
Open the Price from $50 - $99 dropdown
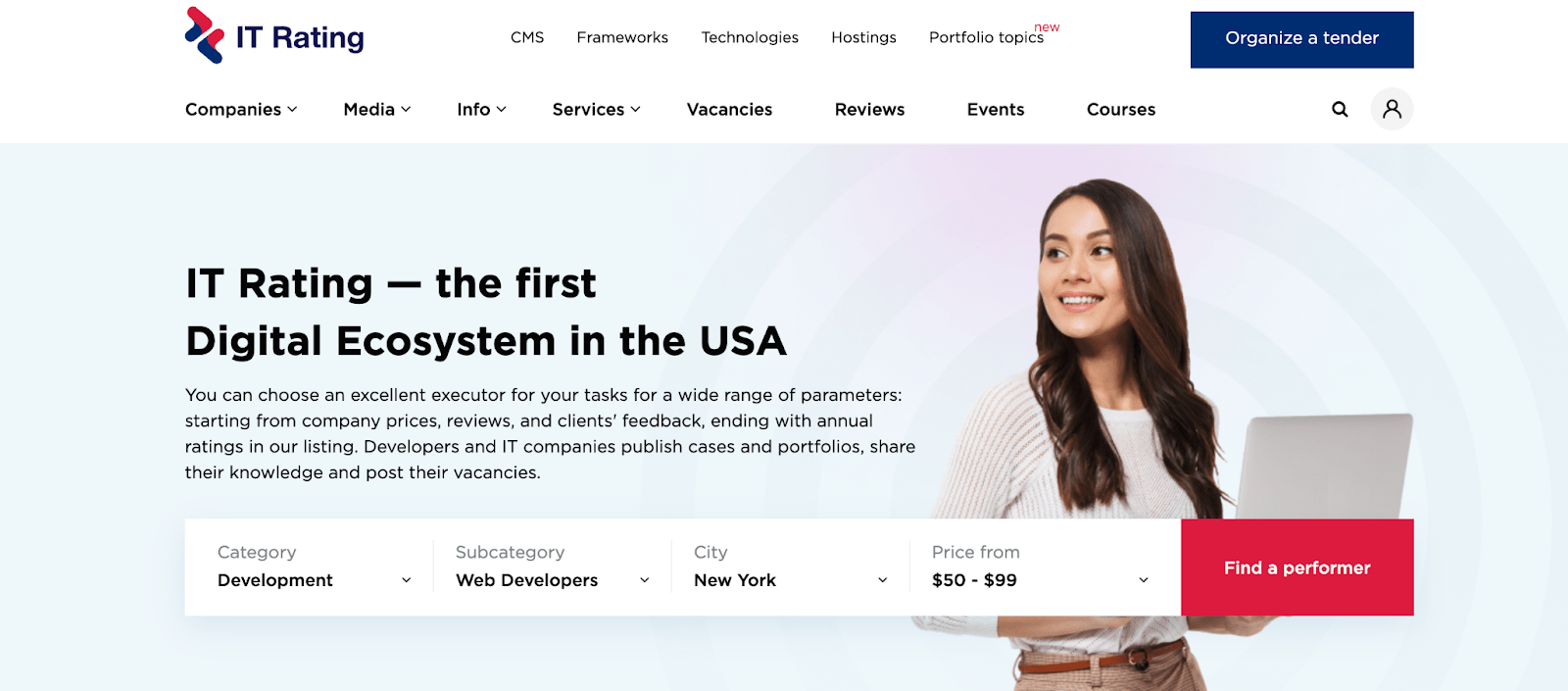1040,567
